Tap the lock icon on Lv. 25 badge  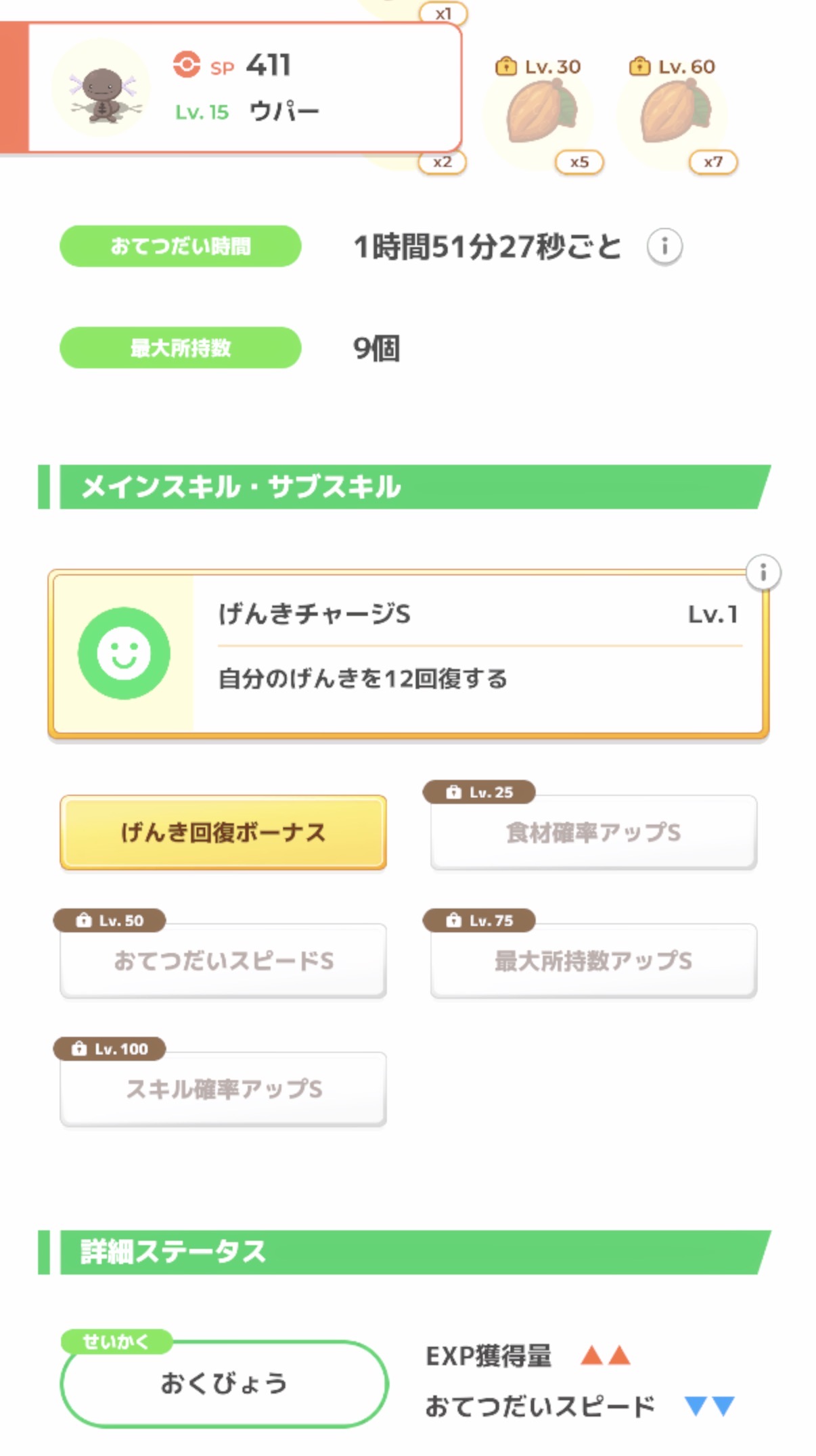pyautogui.click(x=453, y=792)
